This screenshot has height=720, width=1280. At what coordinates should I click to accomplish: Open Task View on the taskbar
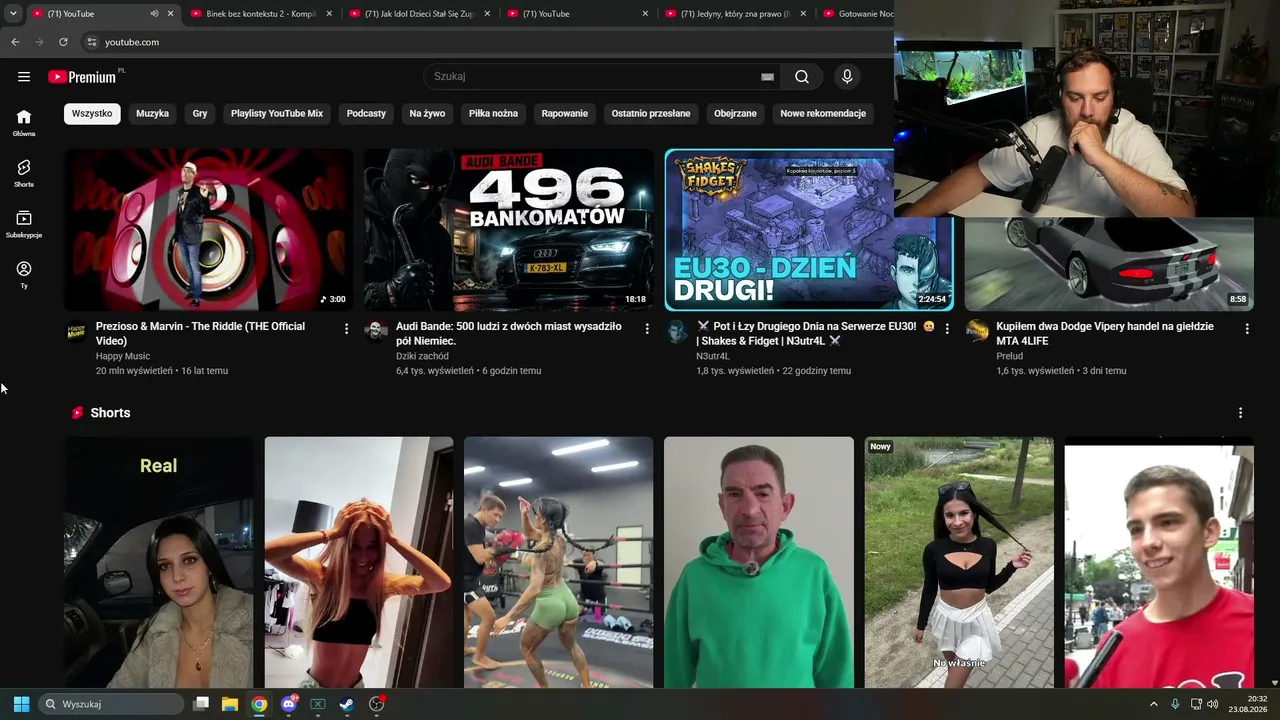(201, 704)
